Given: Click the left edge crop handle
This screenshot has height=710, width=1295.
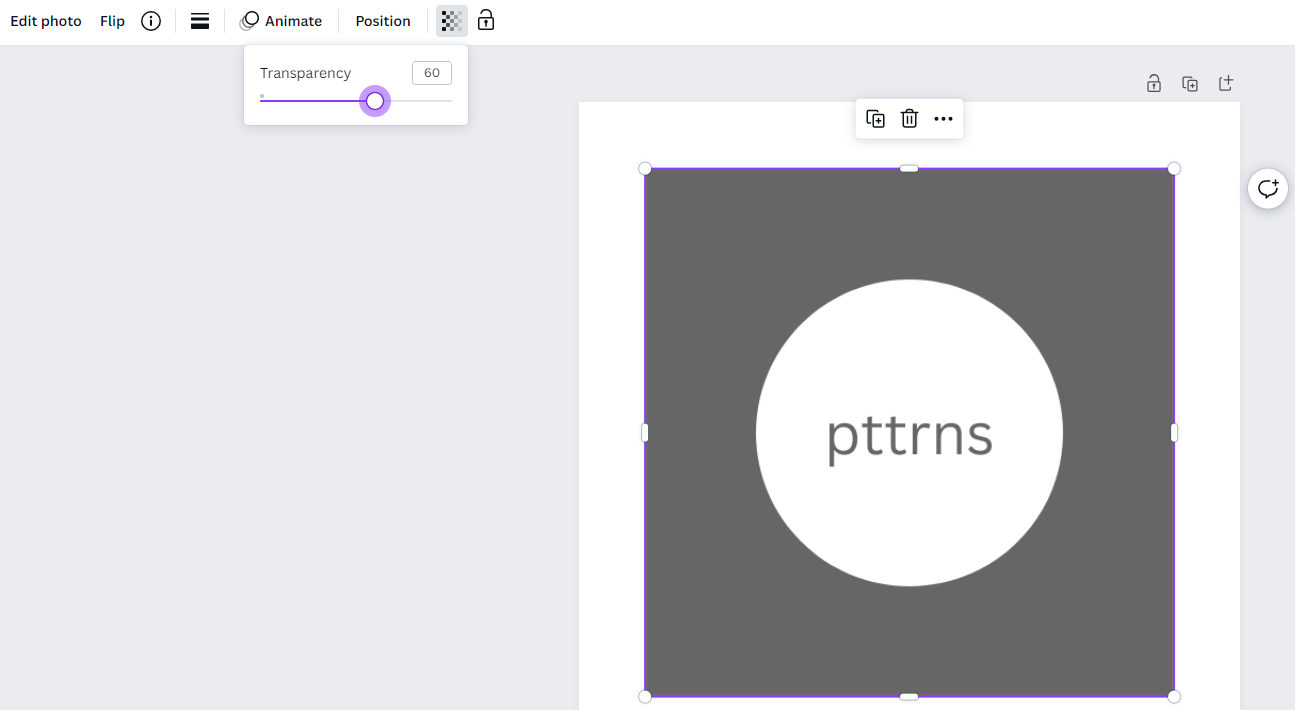Looking at the screenshot, I should coord(645,433).
